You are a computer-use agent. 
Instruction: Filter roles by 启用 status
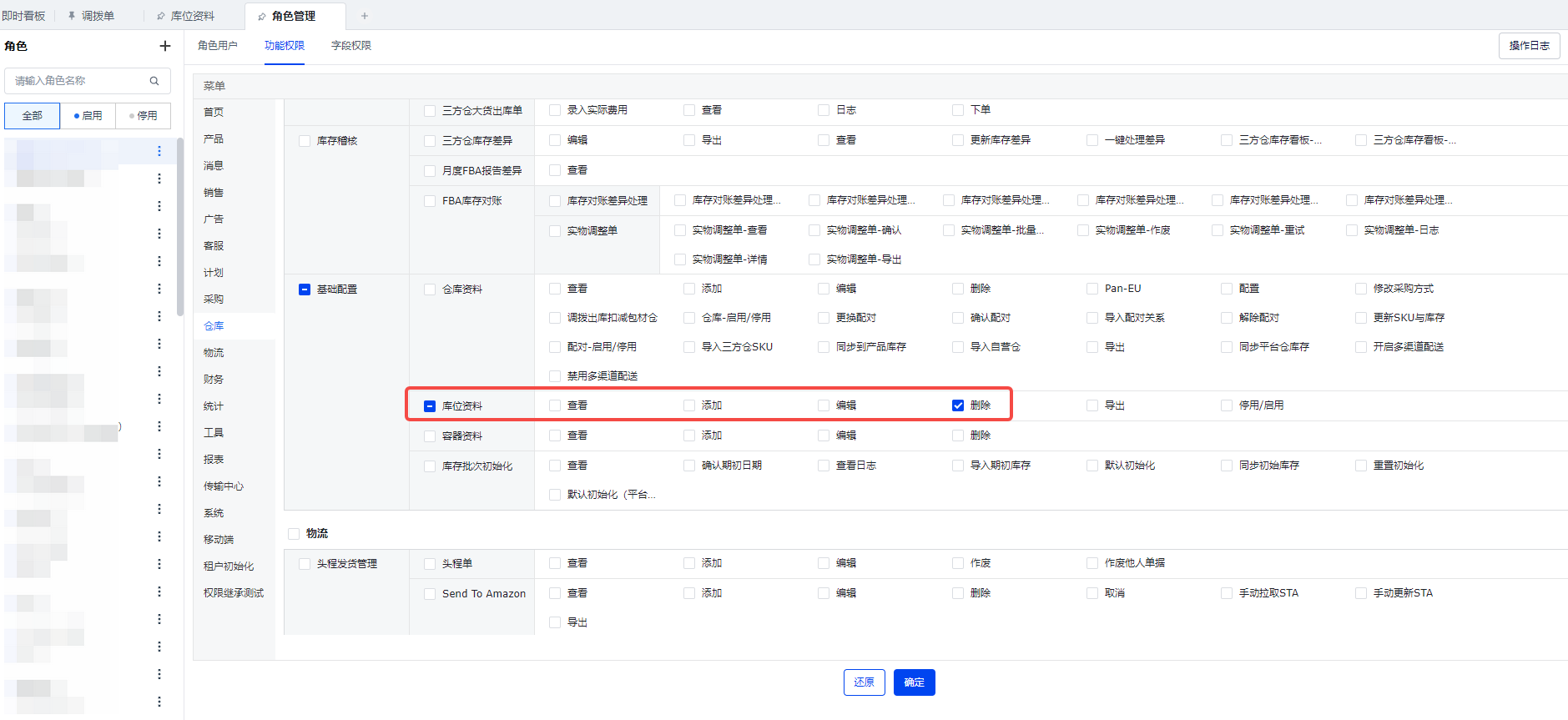coord(88,116)
